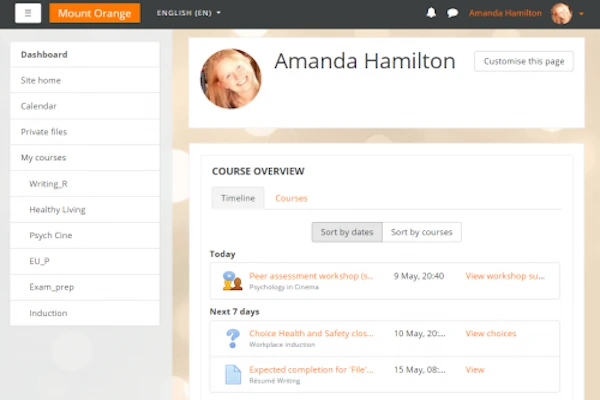Toggle Sort by courses
The image size is (600, 400).
pos(421,232)
